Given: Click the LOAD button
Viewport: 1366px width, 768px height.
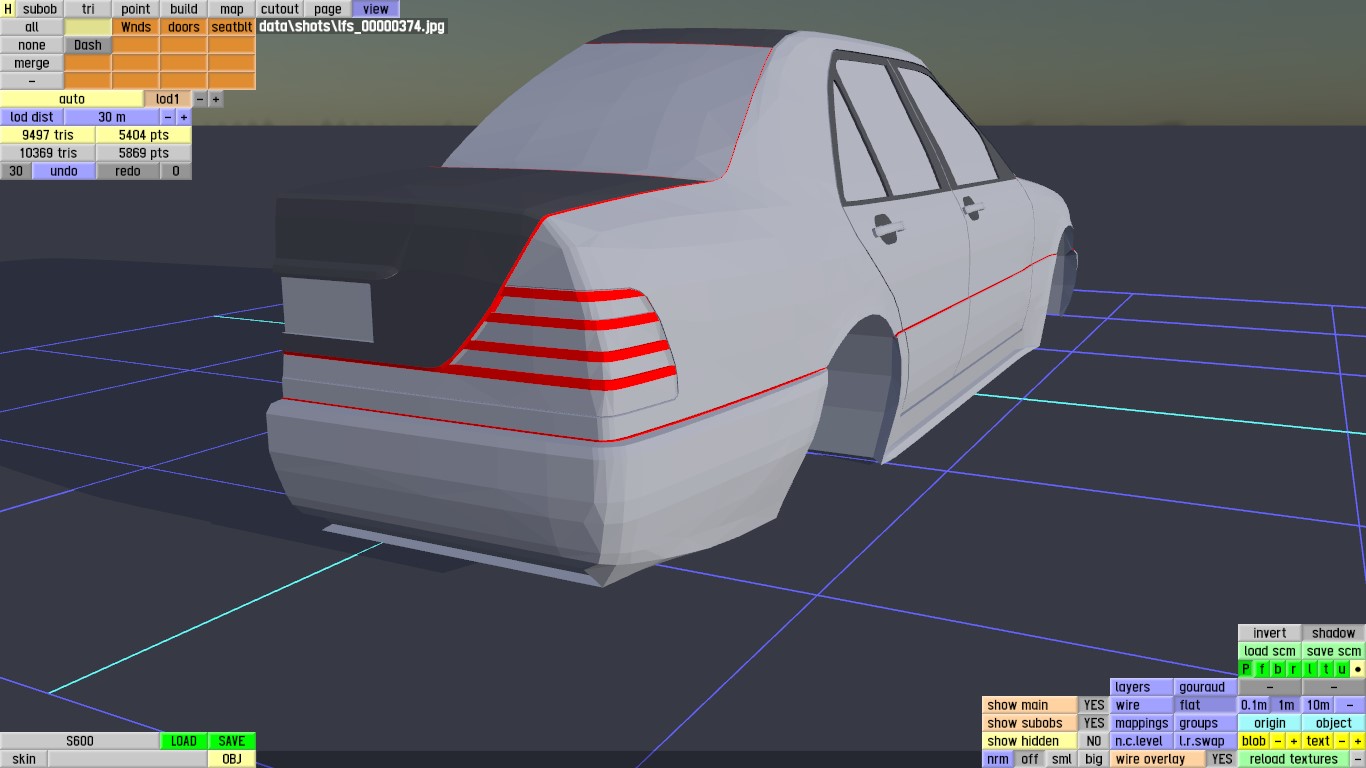Looking at the screenshot, I should tap(184, 741).
